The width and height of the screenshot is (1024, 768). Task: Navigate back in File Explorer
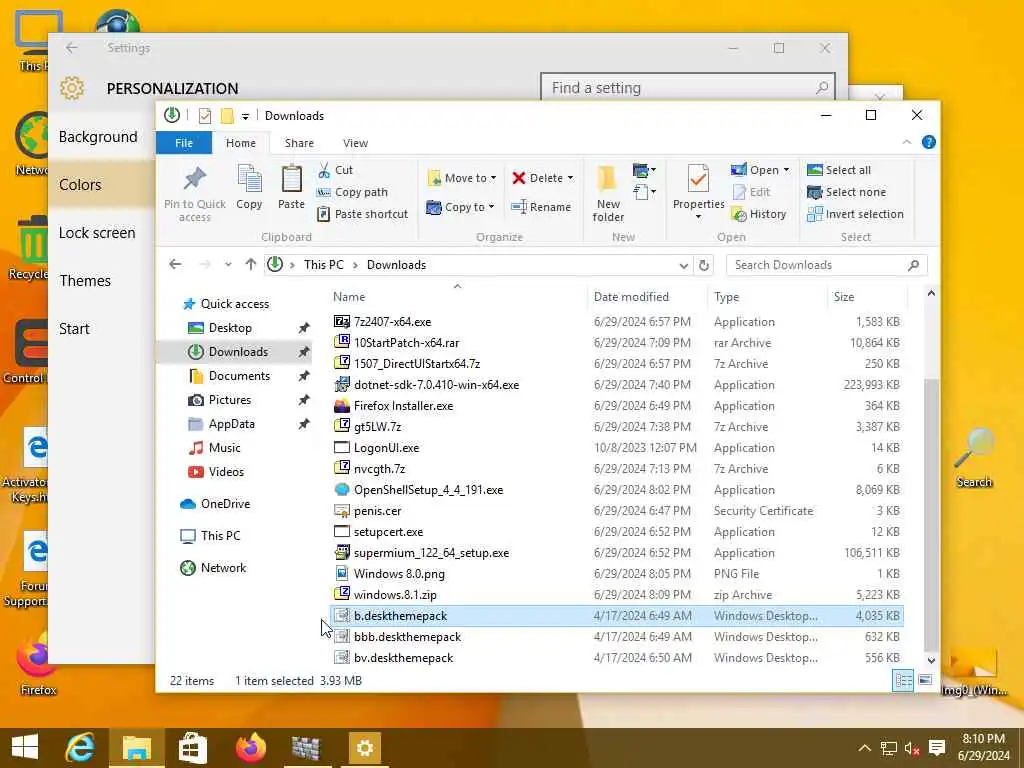[175, 264]
